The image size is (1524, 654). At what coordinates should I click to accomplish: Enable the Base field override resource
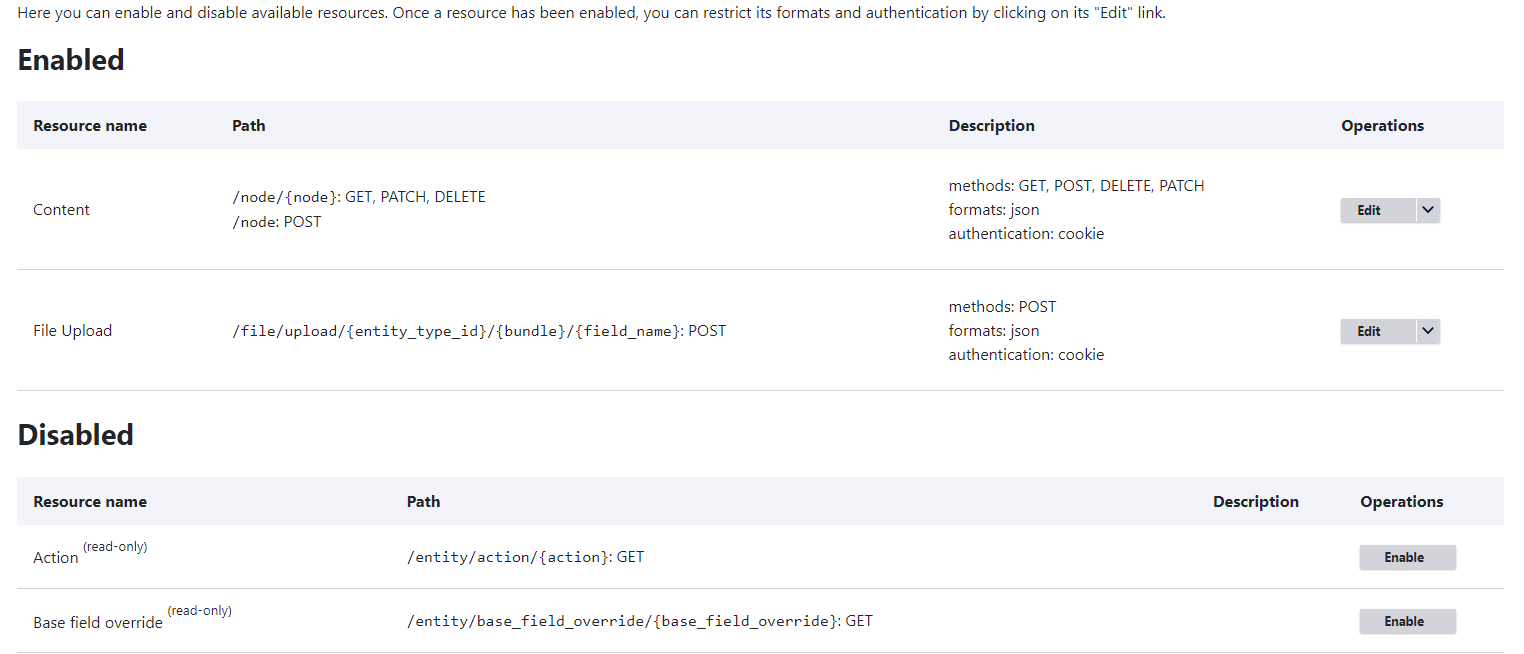[x=1407, y=621]
